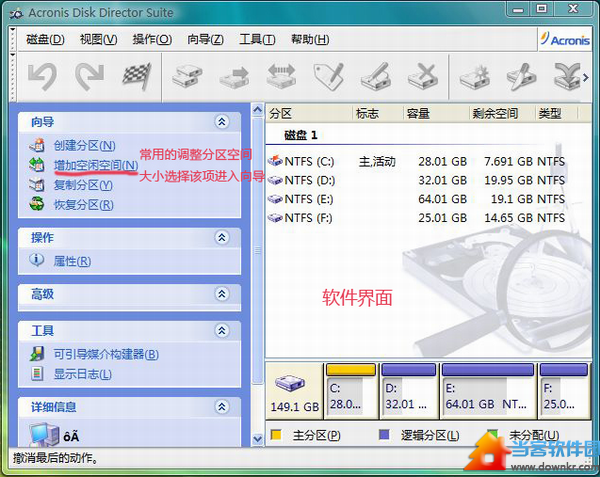The width and height of the screenshot is (600, 477).
Task: Open the 工具(T) menu
Action: click(257, 39)
